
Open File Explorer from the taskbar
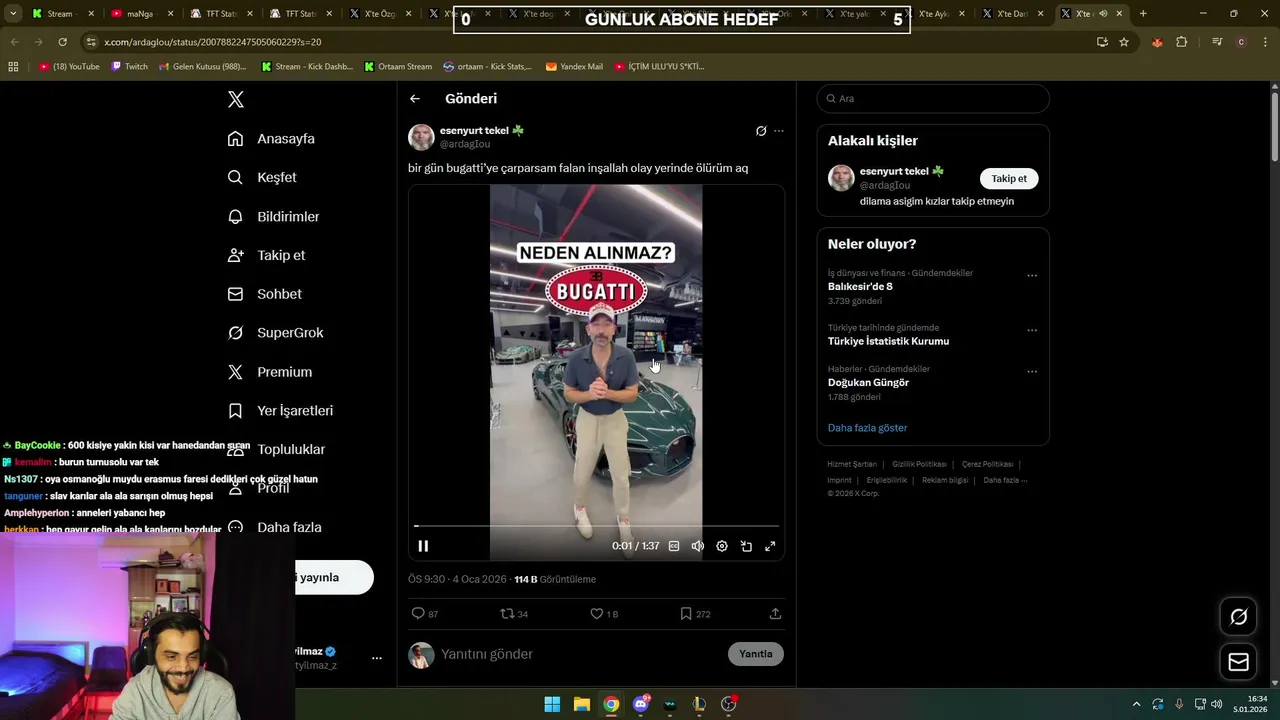tap(581, 704)
